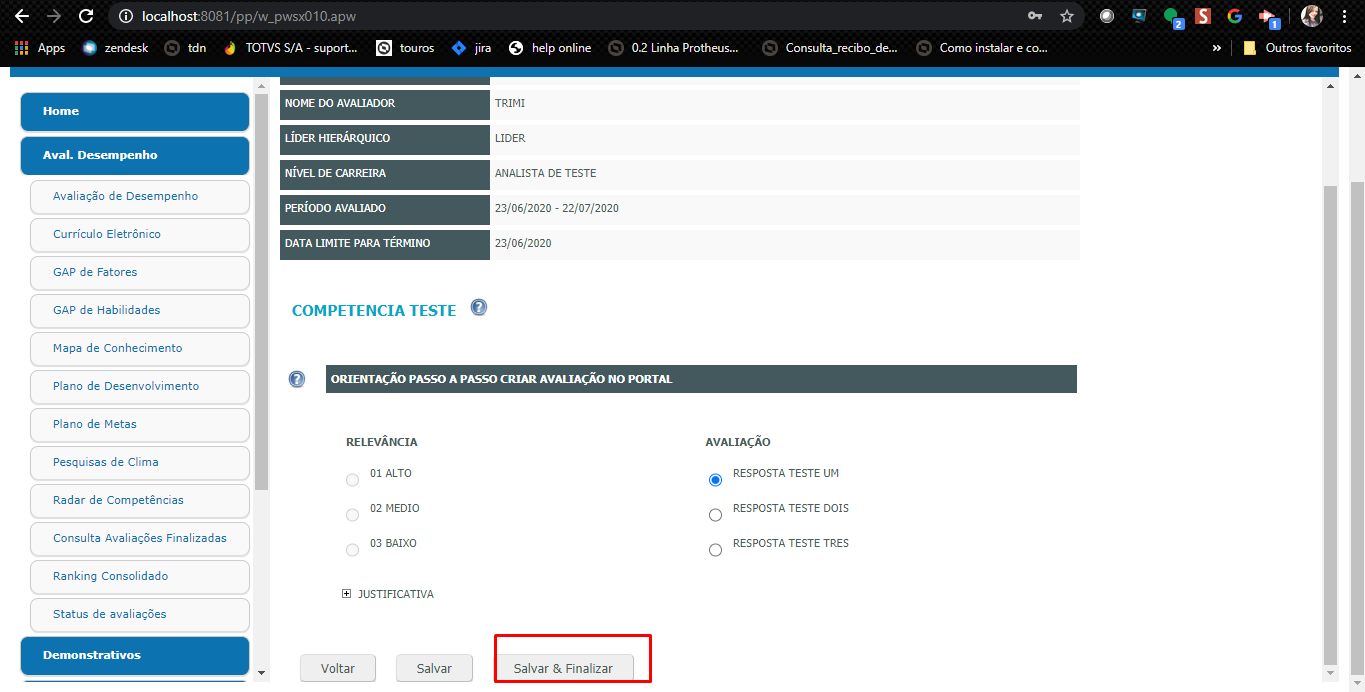Screen dimensions: 1365x692
Task: Click the browser forward arrow
Action: (x=54, y=16)
